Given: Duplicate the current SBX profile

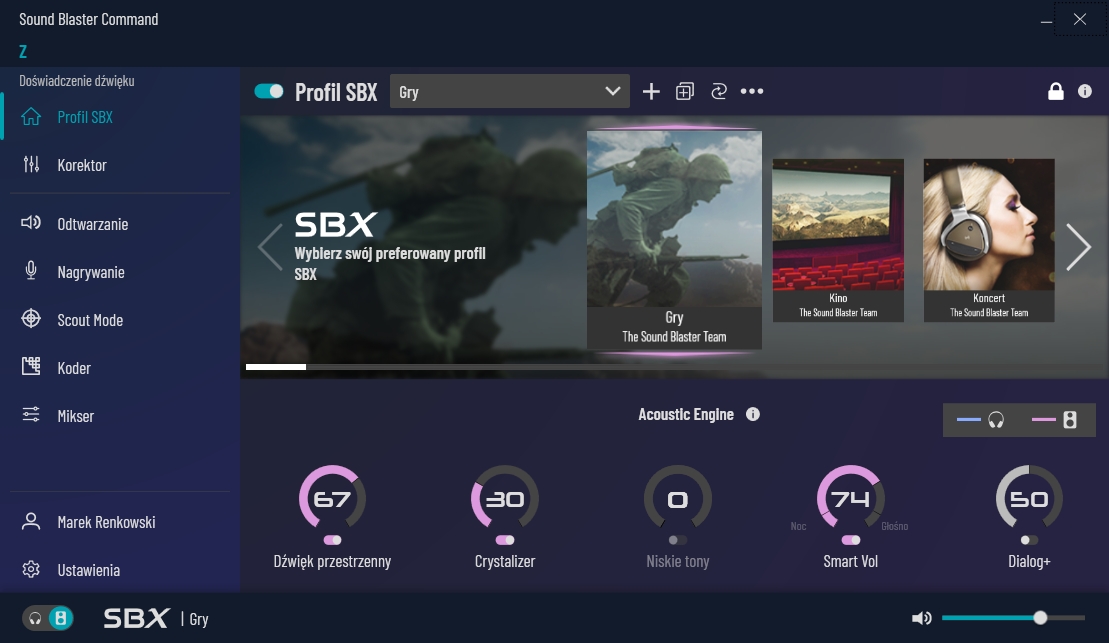Looking at the screenshot, I should (x=685, y=91).
